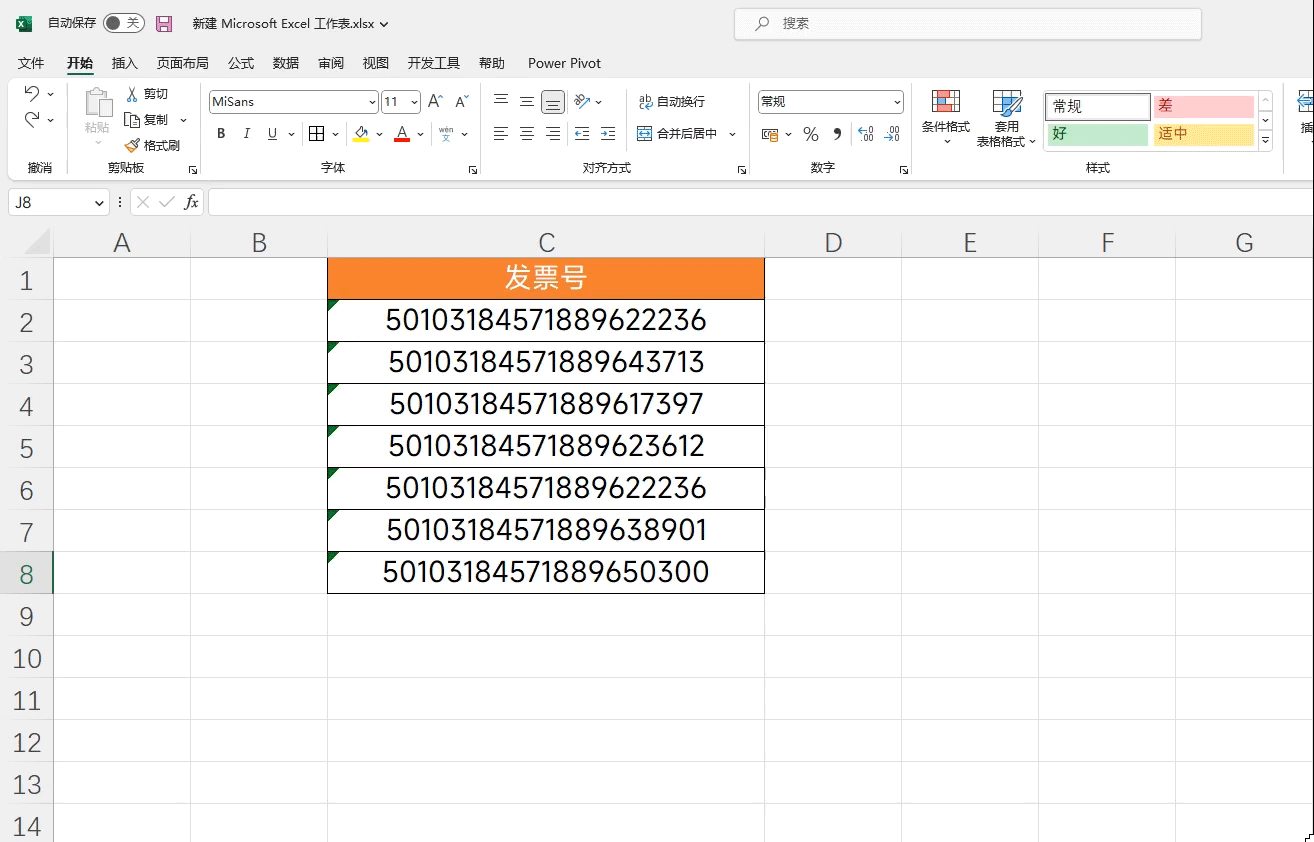Apply the red font color A
Screen dimensions: 1314x842
pyautogui.click(x=402, y=133)
